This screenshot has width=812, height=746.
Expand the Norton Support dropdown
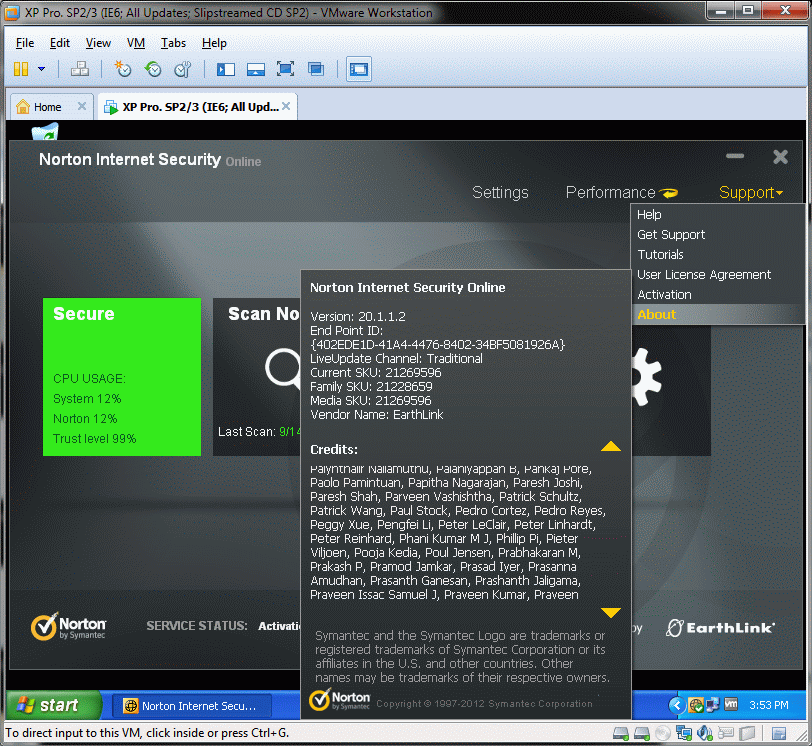[x=750, y=193]
